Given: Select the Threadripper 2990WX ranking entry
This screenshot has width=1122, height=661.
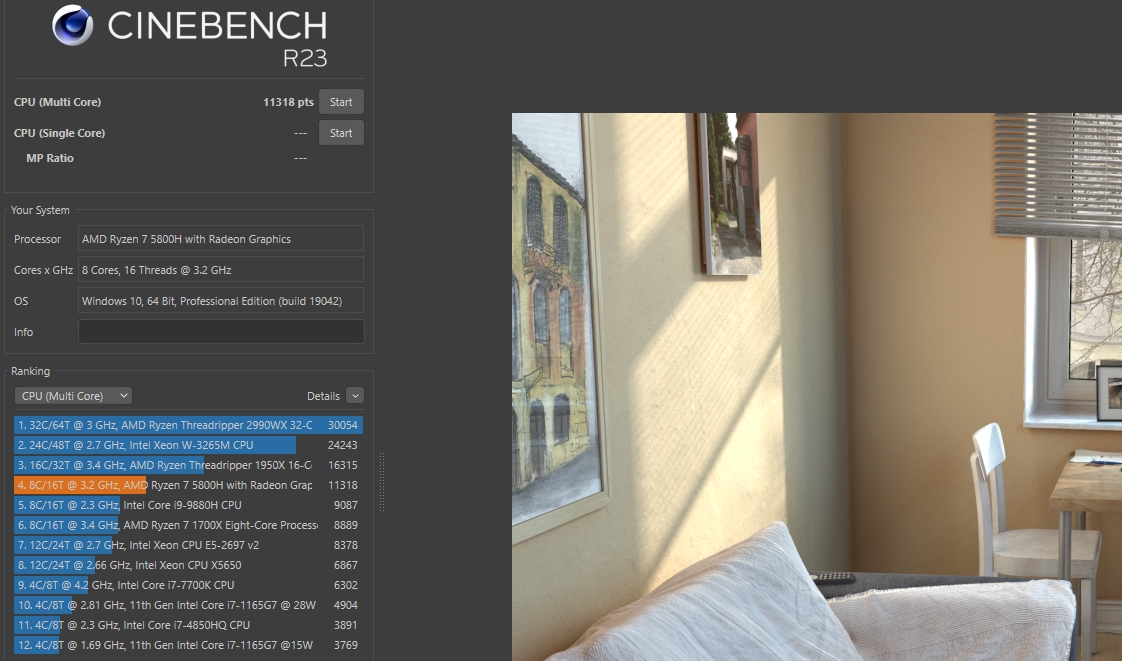Looking at the screenshot, I should tap(188, 425).
